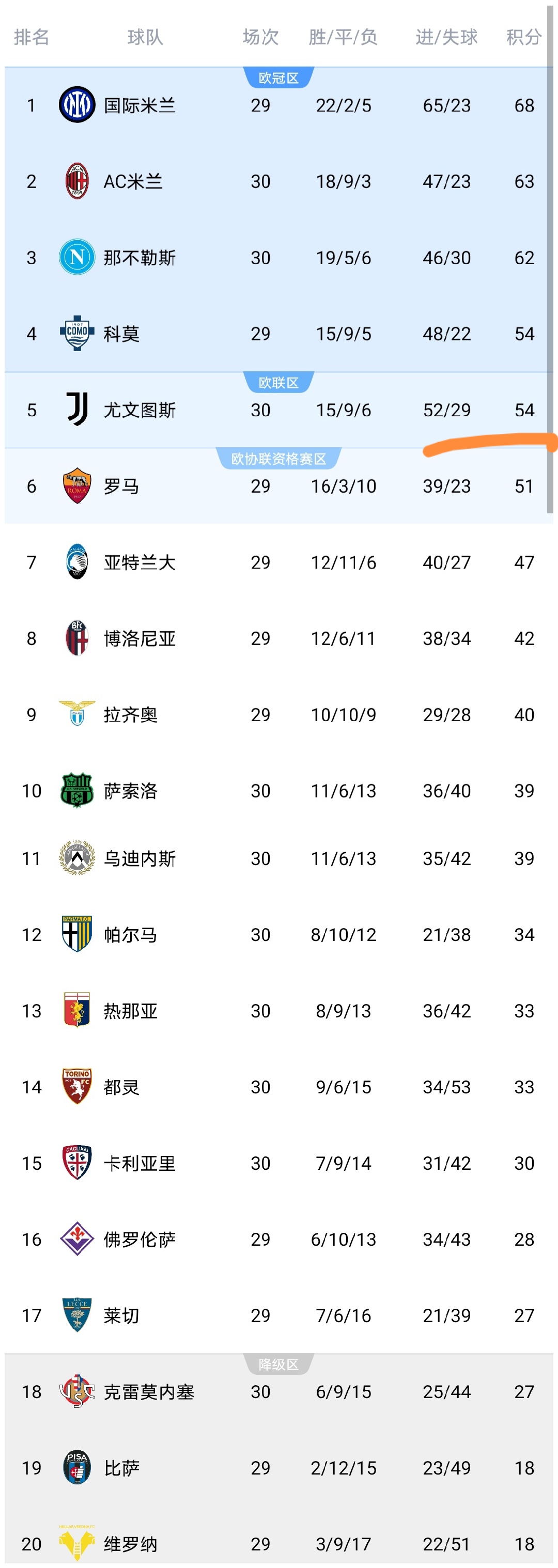The width and height of the screenshot is (558, 1568).
Task: Click the Roma club crest
Action: [77, 485]
